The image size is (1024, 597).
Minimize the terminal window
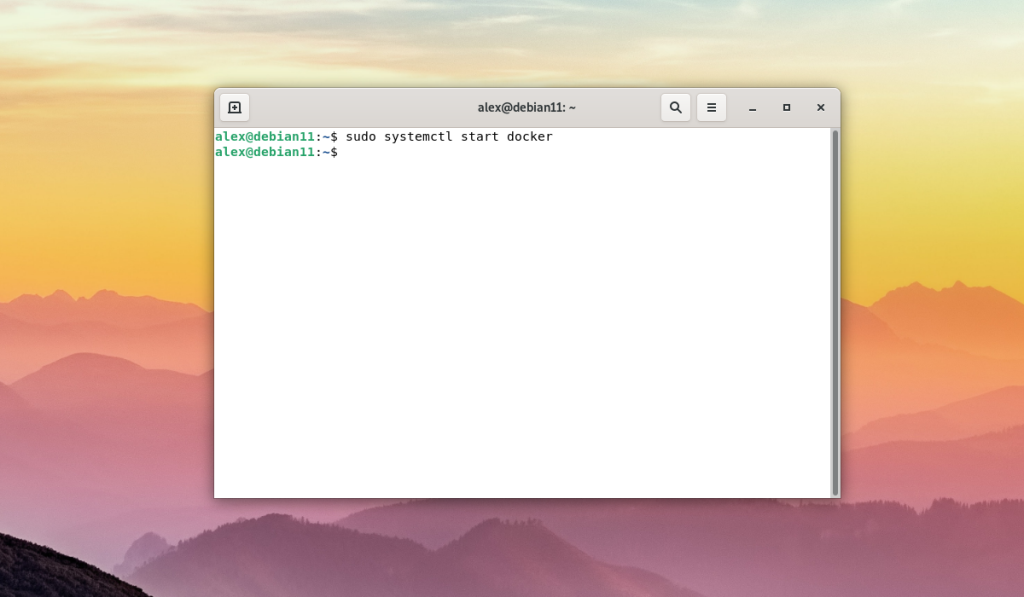[752, 108]
